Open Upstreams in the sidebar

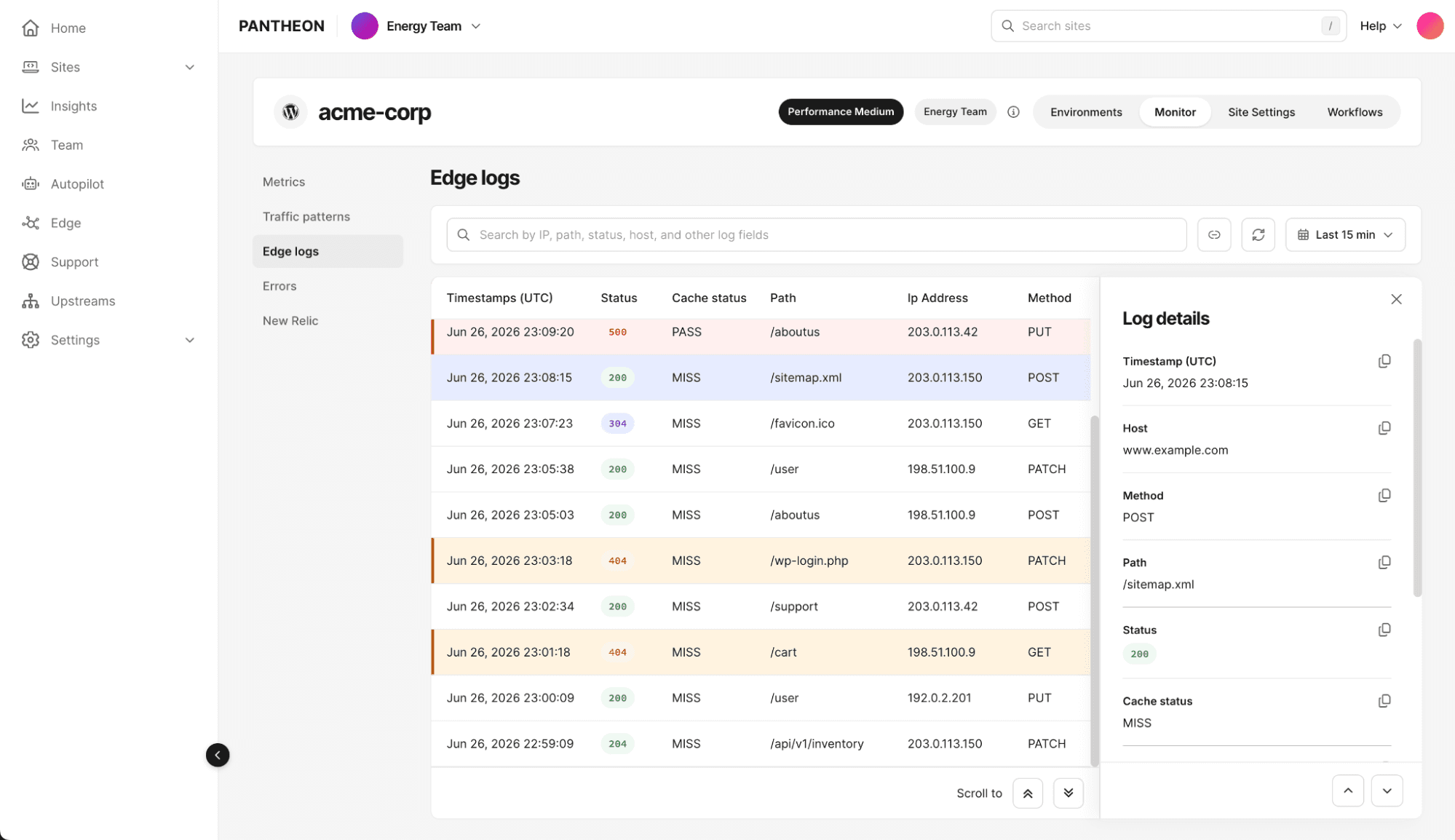(68, 301)
